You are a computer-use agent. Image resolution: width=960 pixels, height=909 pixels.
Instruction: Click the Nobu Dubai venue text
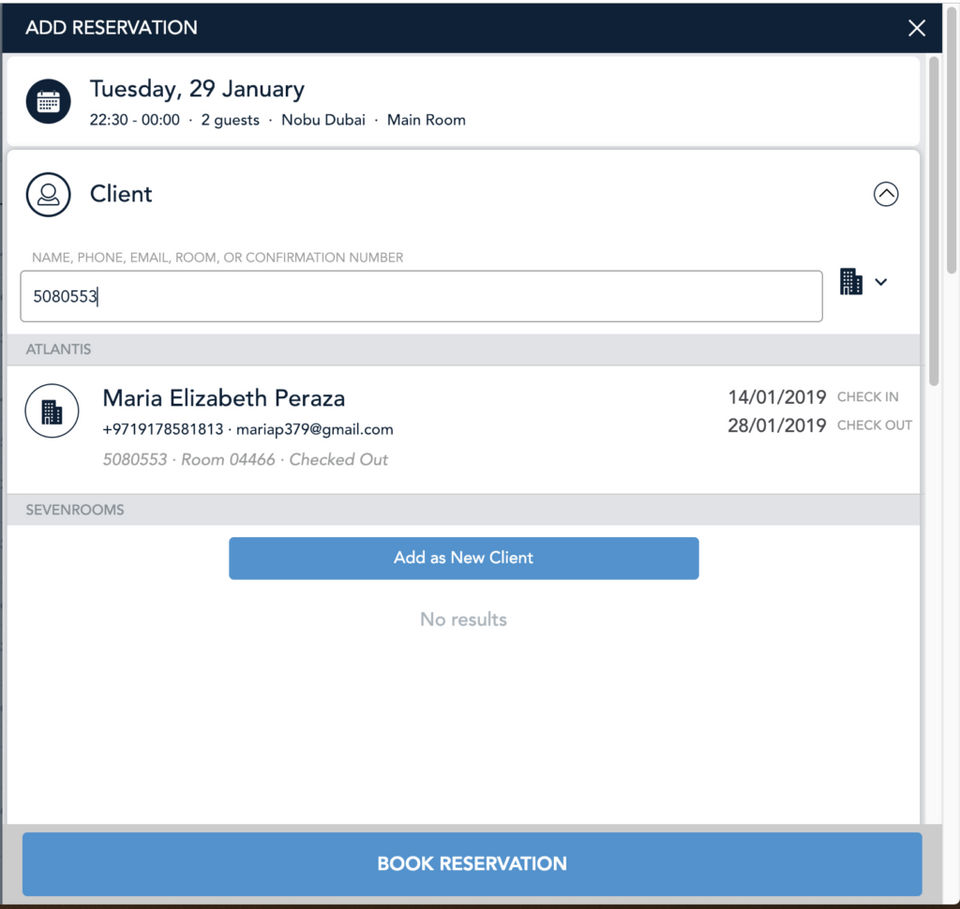tap(323, 120)
